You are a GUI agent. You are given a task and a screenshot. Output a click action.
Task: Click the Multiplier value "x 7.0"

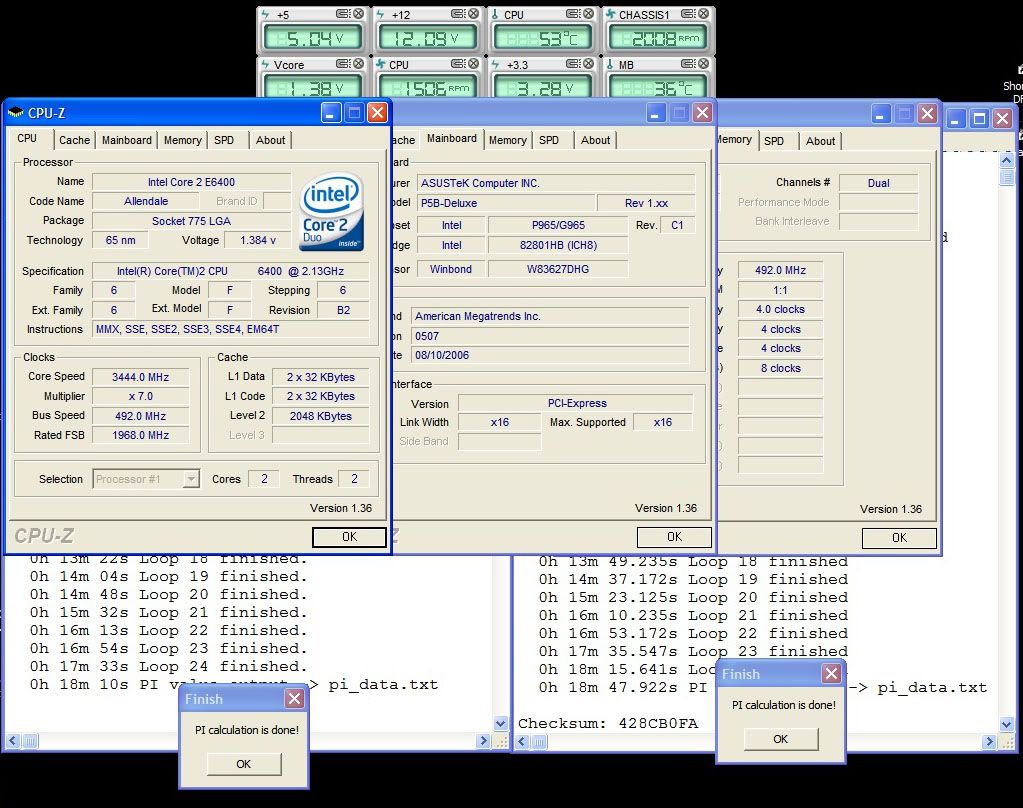click(140, 396)
